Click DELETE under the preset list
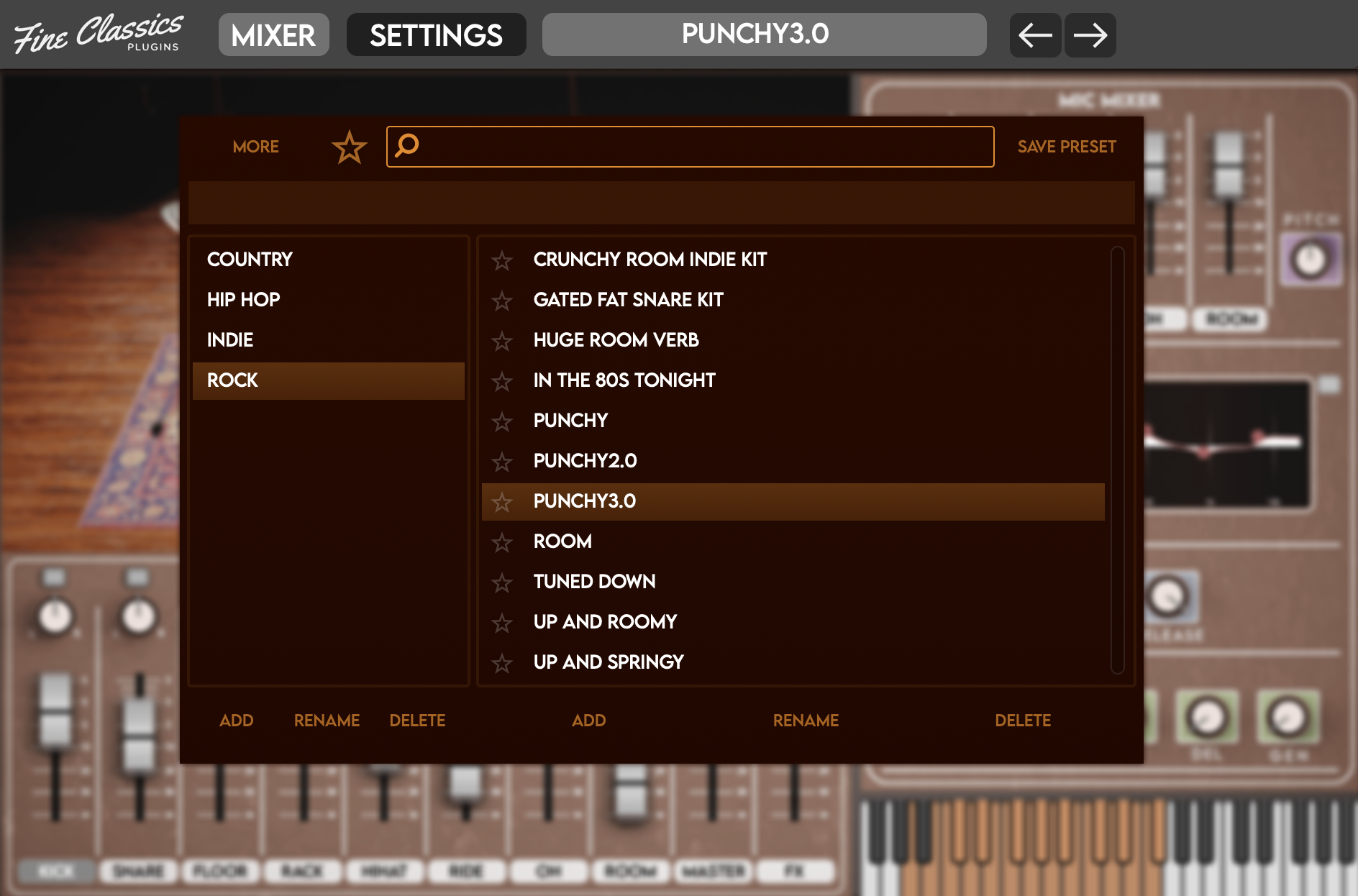The image size is (1358, 896). click(x=1022, y=721)
